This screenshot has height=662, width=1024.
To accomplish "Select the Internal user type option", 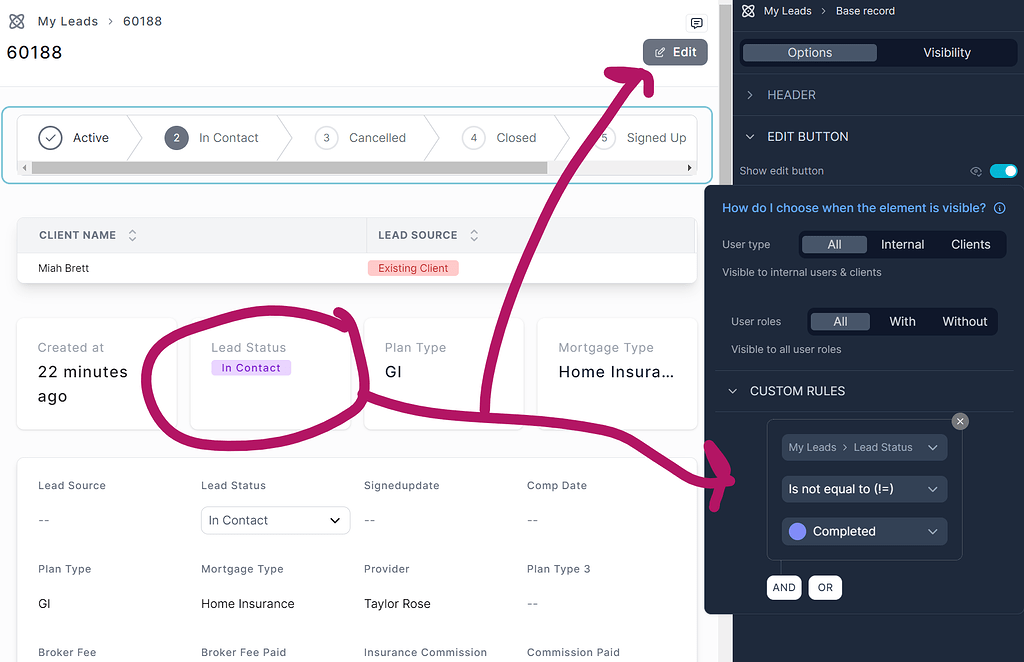I will [x=902, y=244].
